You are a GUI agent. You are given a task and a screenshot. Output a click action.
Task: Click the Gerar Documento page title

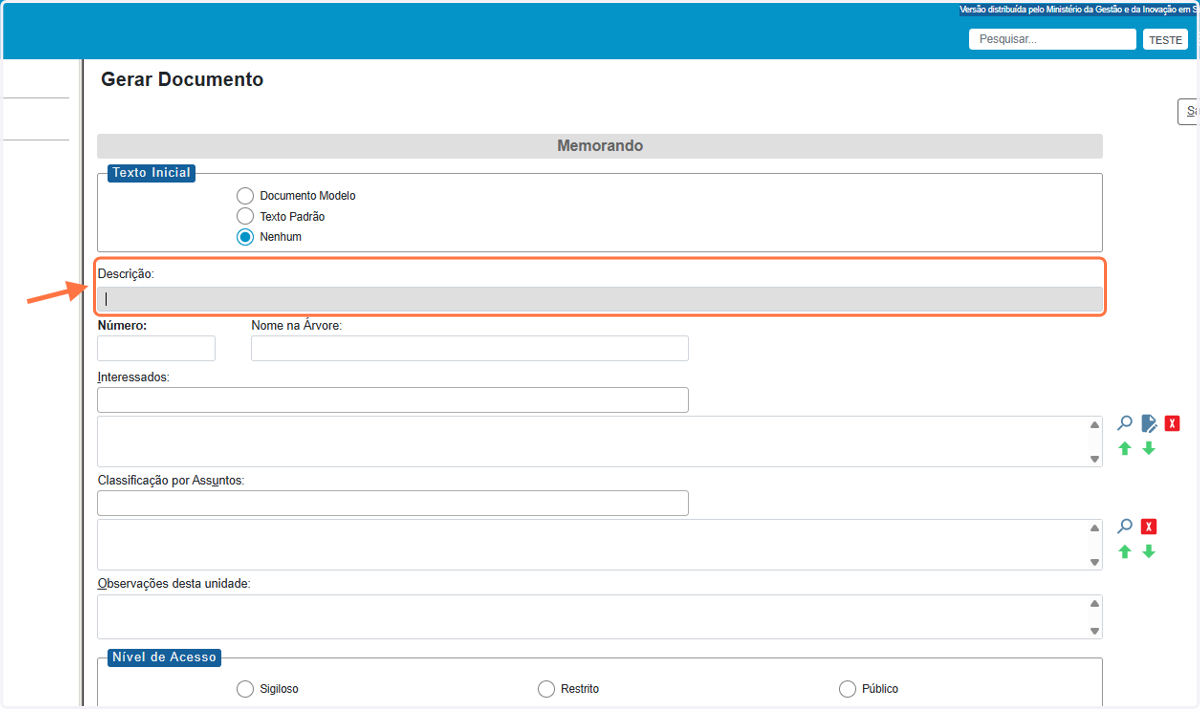click(182, 80)
